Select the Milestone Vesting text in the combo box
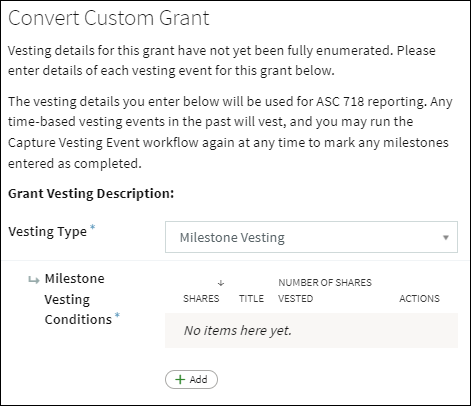Viewport: 471px width, 406px height. click(x=232, y=237)
